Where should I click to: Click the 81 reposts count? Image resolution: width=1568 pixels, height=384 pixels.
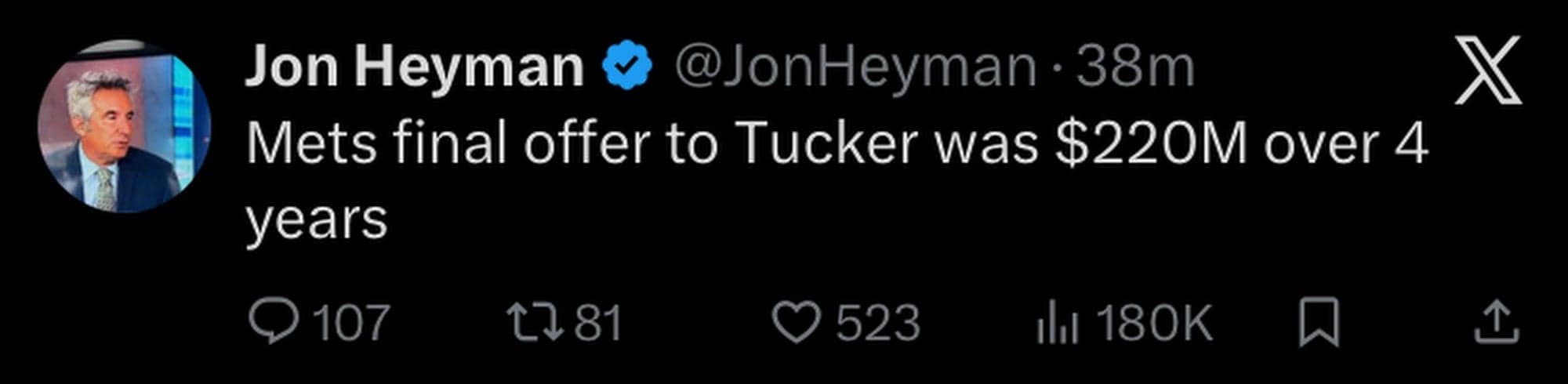click(x=598, y=322)
